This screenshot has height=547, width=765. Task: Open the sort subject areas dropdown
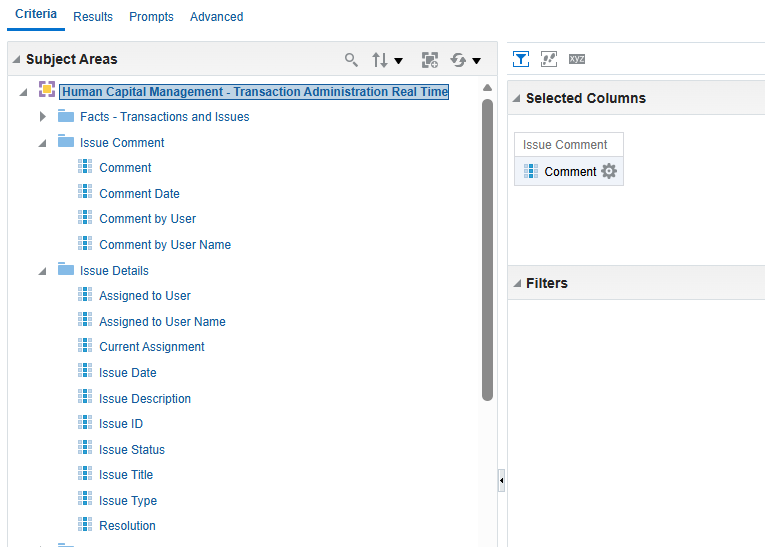387,60
